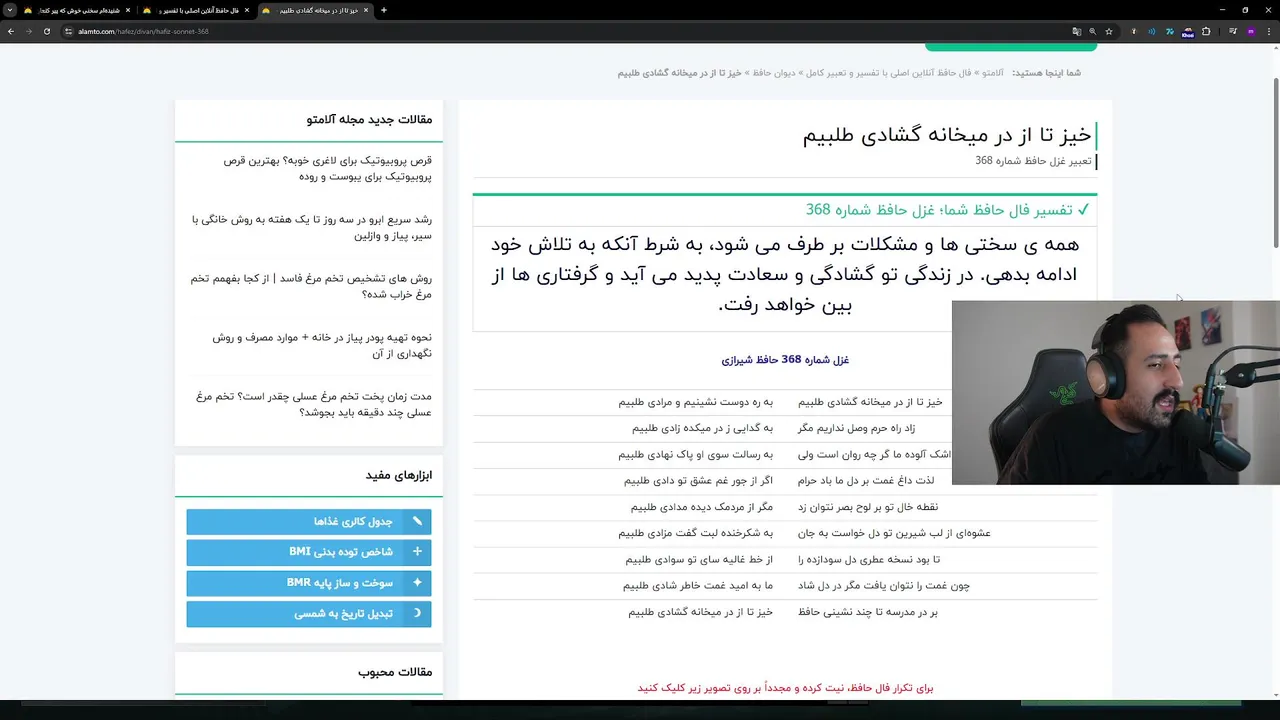Viewport: 1280px width, 720px height.
Task: Click the verse زاد راه حرم وصل نداریم مگر
Action: pyautogui.click(x=856, y=428)
